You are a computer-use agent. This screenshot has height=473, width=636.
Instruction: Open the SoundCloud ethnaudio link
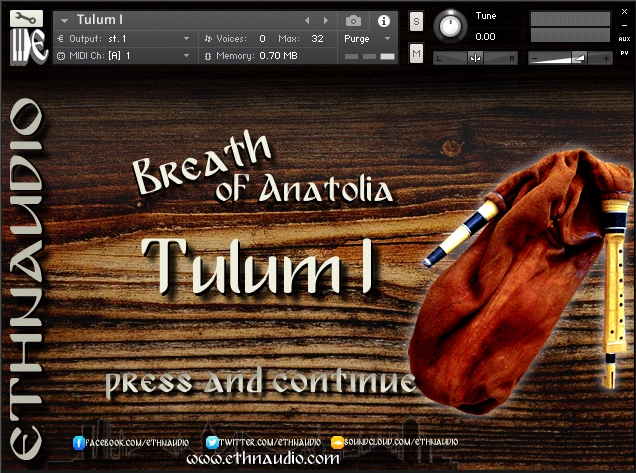click(x=401, y=442)
